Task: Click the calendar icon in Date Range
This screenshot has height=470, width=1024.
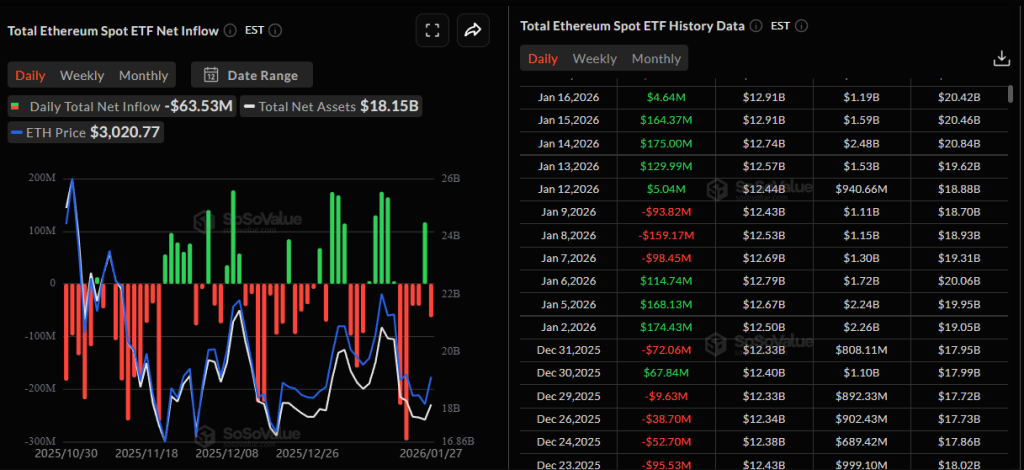Action: click(x=211, y=75)
